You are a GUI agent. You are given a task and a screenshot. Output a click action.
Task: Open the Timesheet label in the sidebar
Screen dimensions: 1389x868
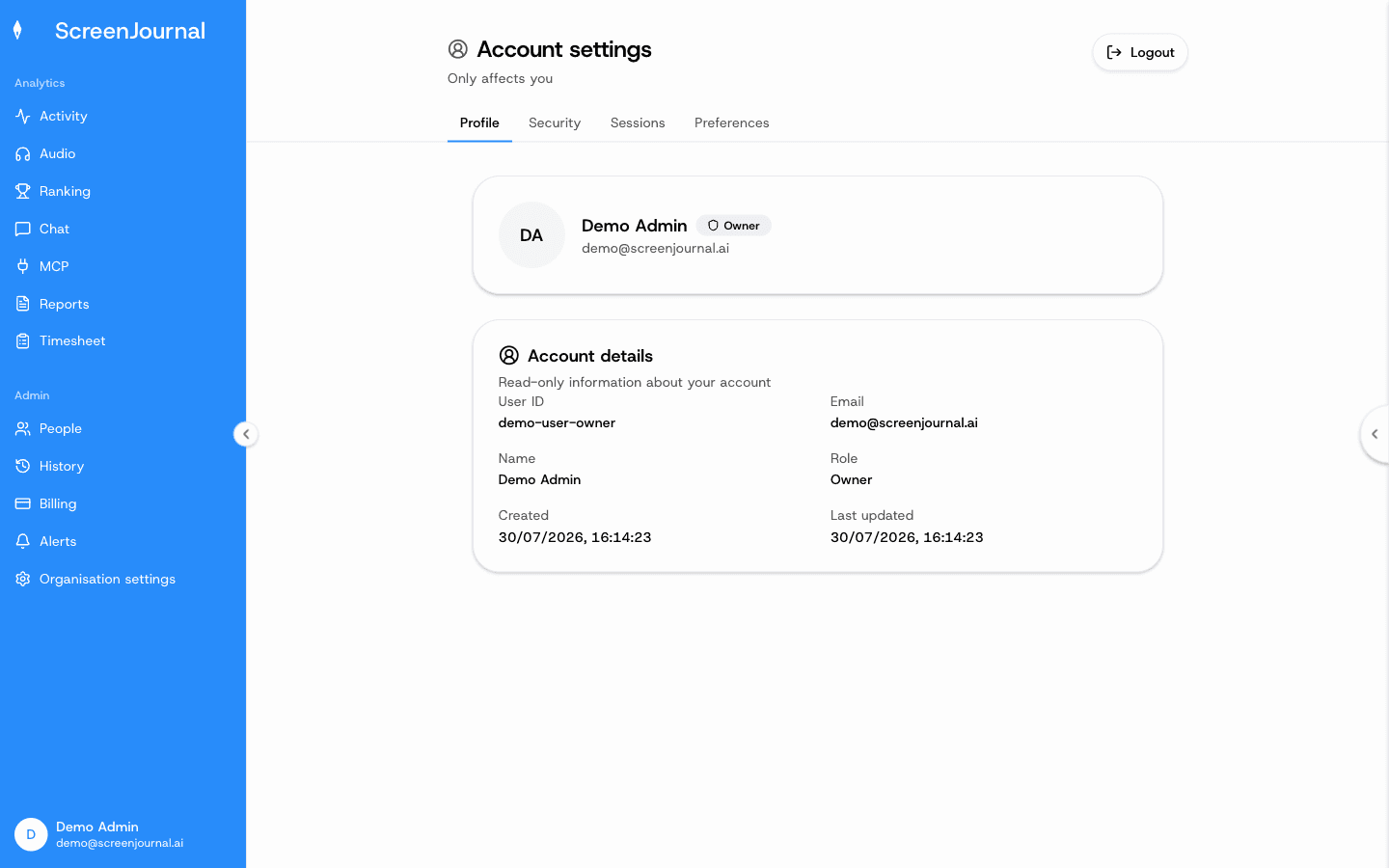(x=72, y=340)
